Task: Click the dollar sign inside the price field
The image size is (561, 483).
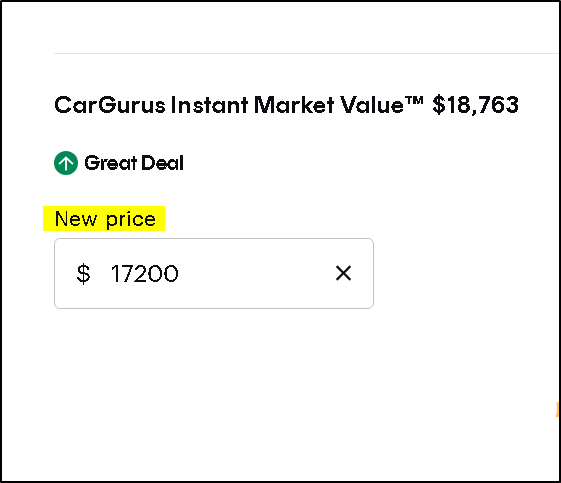Action: pyautogui.click(x=83, y=274)
